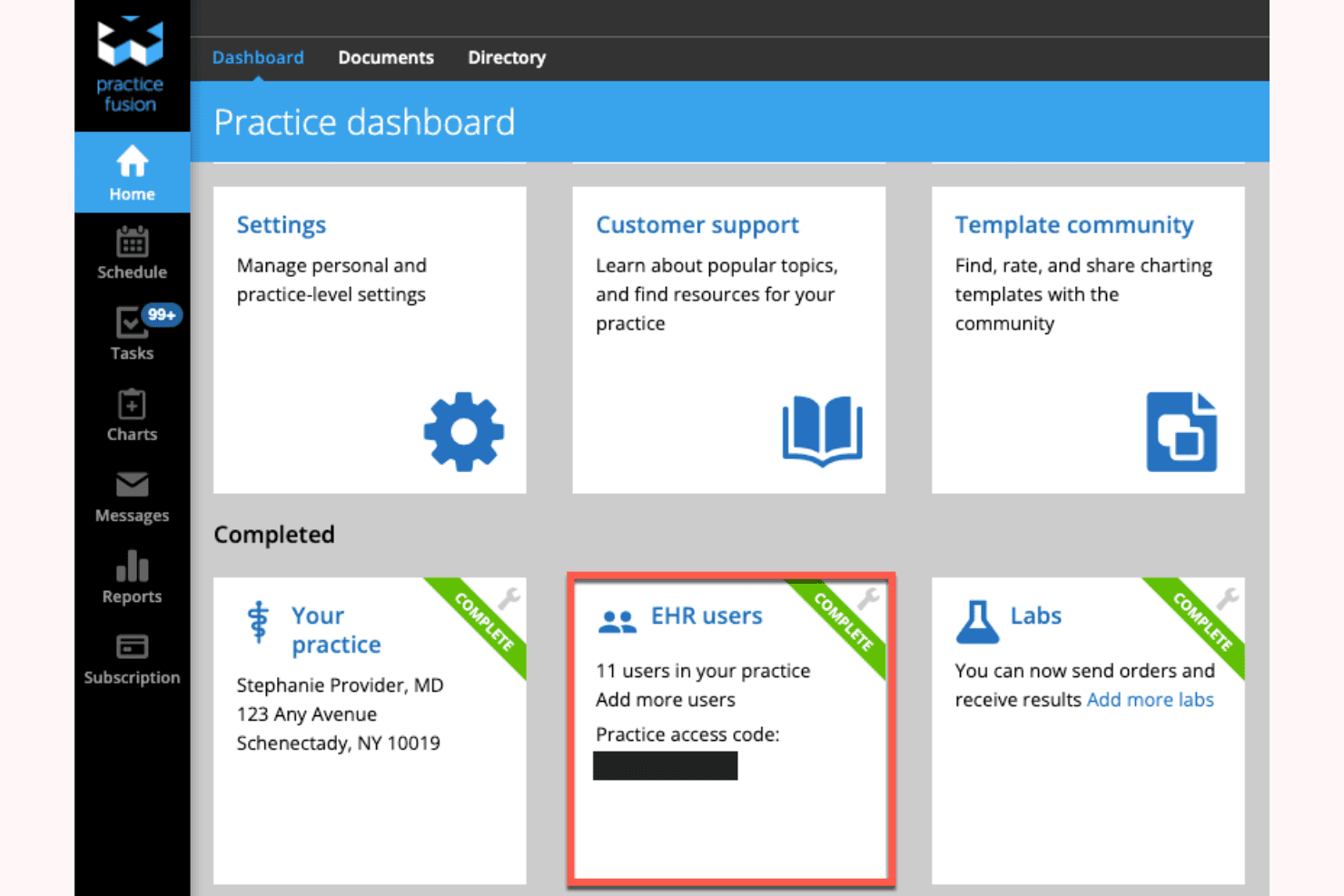Click 'Manage personal and practice-level settings' description
The width and height of the screenshot is (1344, 896).
point(331,280)
